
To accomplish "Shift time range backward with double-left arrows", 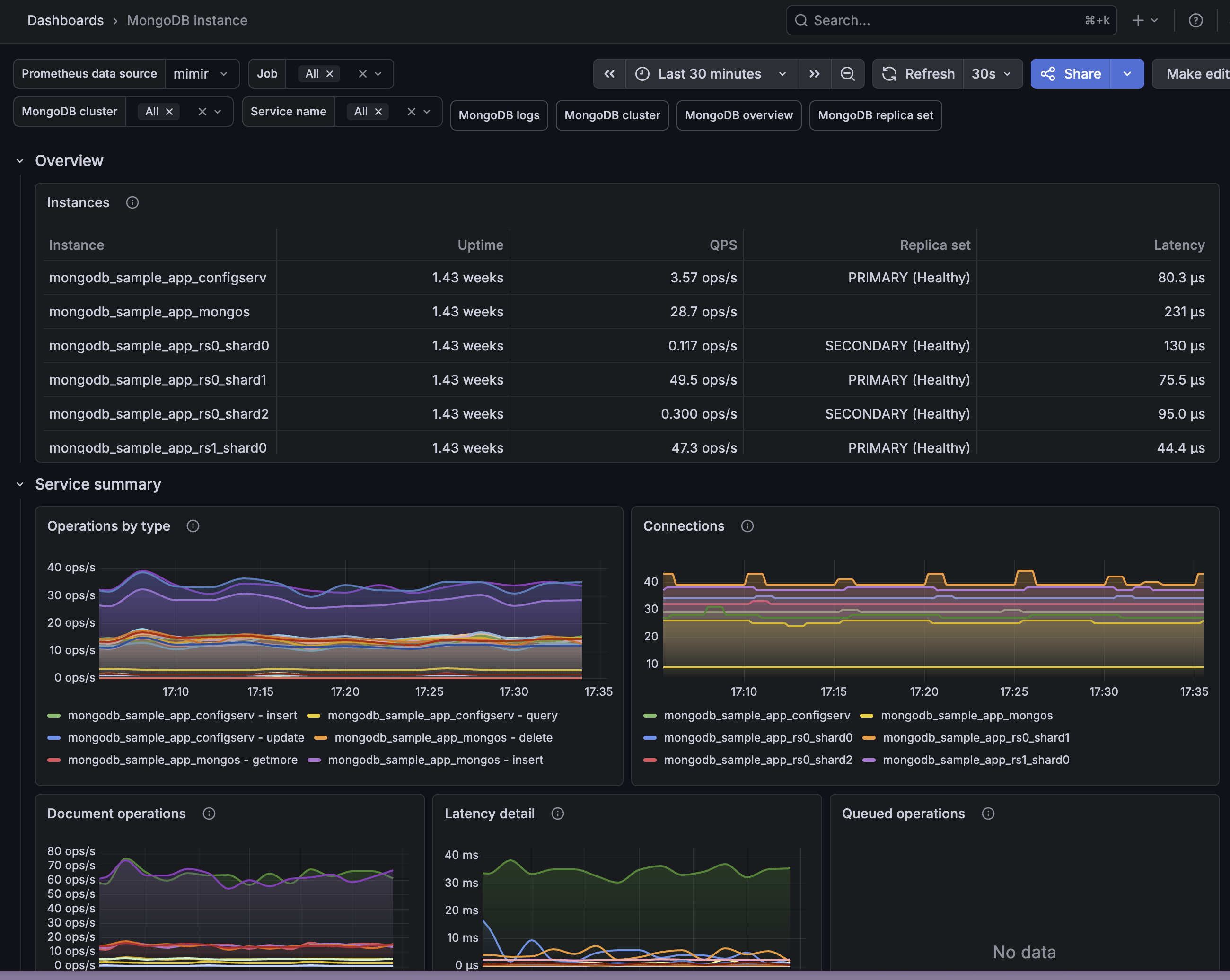I will 609,74.
